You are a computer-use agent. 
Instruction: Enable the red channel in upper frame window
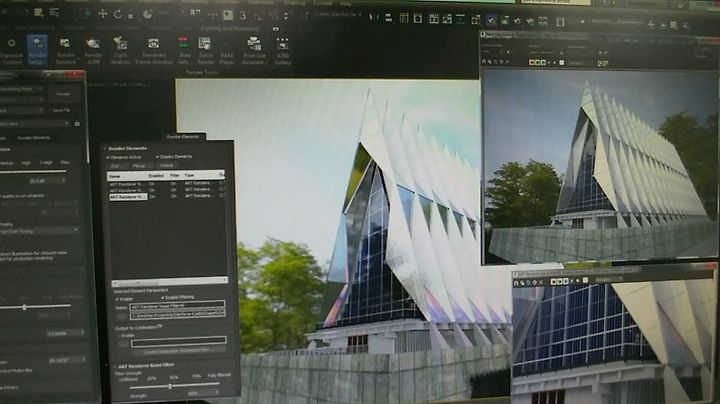tap(532, 62)
